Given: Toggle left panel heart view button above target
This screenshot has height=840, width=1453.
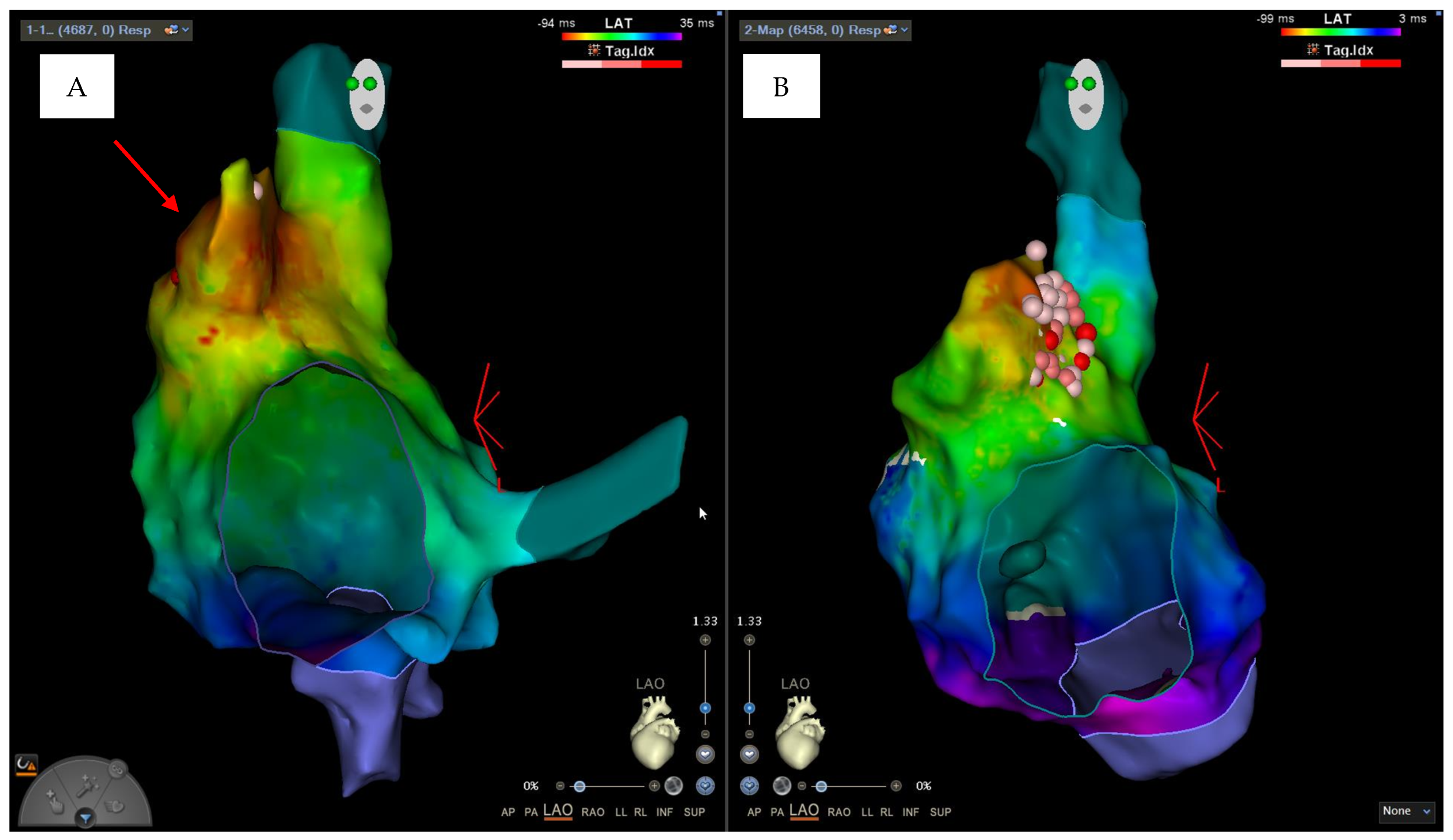Looking at the screenshot, I should click(x=705, y=754).
